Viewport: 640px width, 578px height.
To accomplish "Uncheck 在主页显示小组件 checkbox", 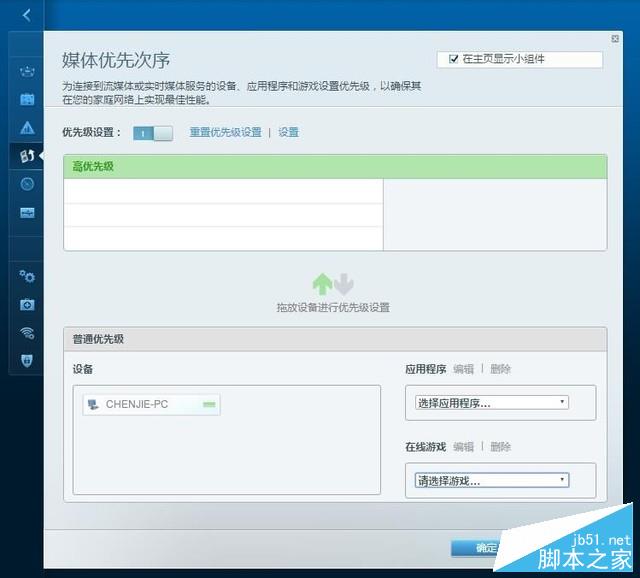I will click(453, 59).
